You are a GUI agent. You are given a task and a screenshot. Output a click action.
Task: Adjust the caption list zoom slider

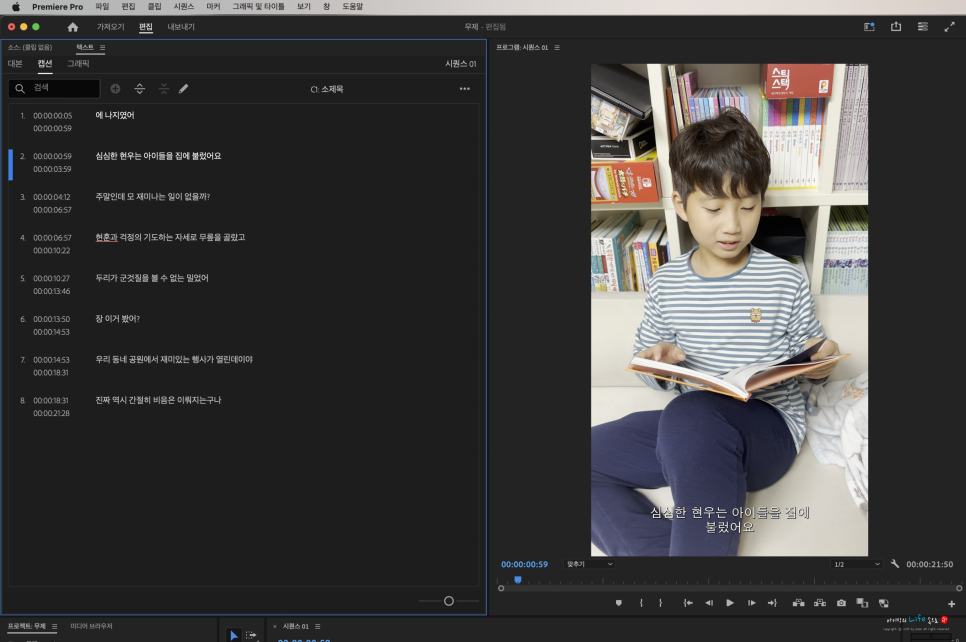pos(448,601)
